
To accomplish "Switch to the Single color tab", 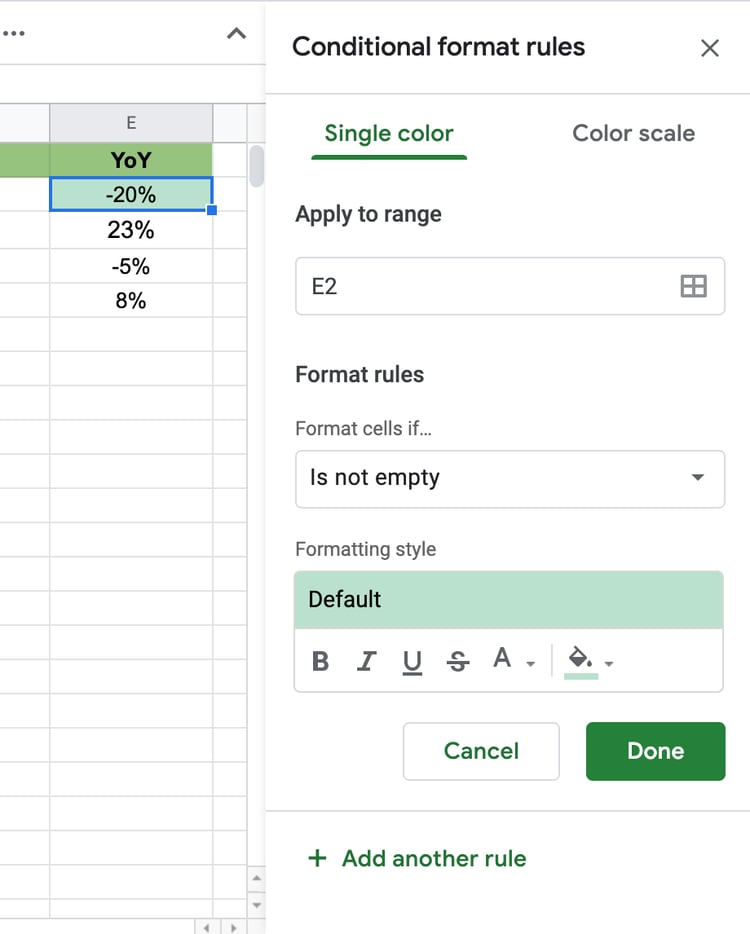I will point(389,134).
